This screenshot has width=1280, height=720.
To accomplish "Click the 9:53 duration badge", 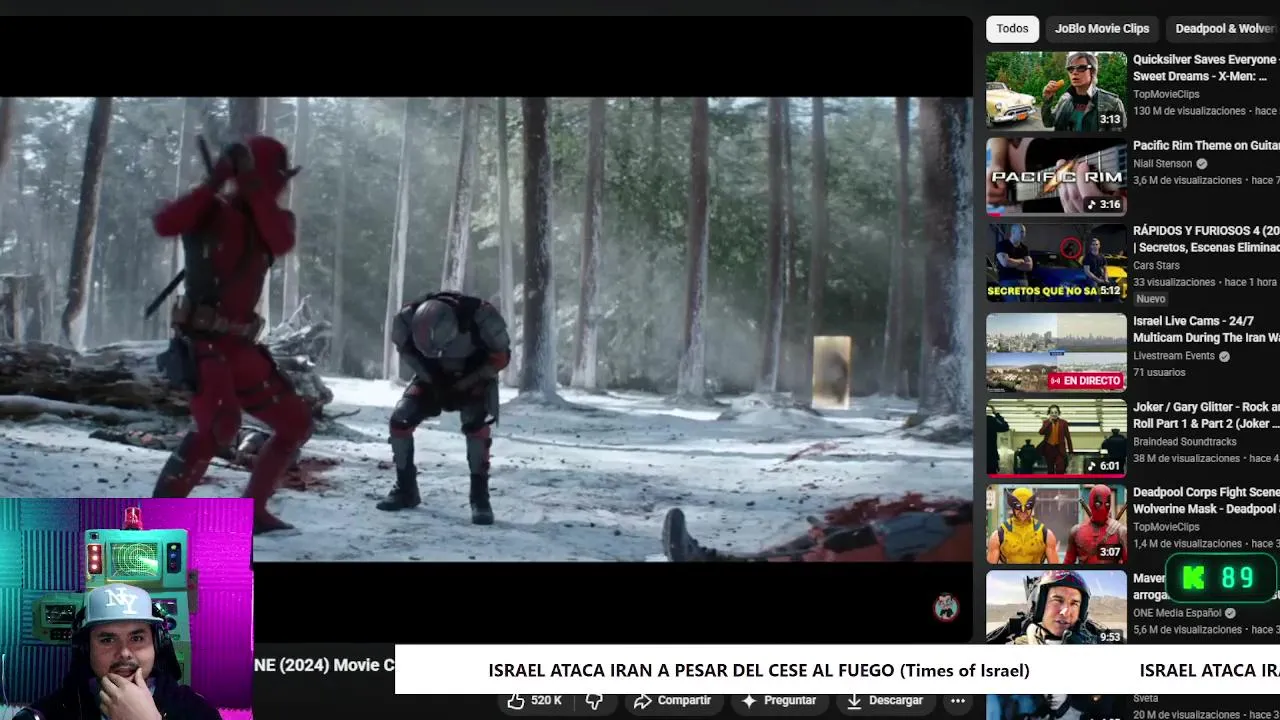I will coord(1110,637).
